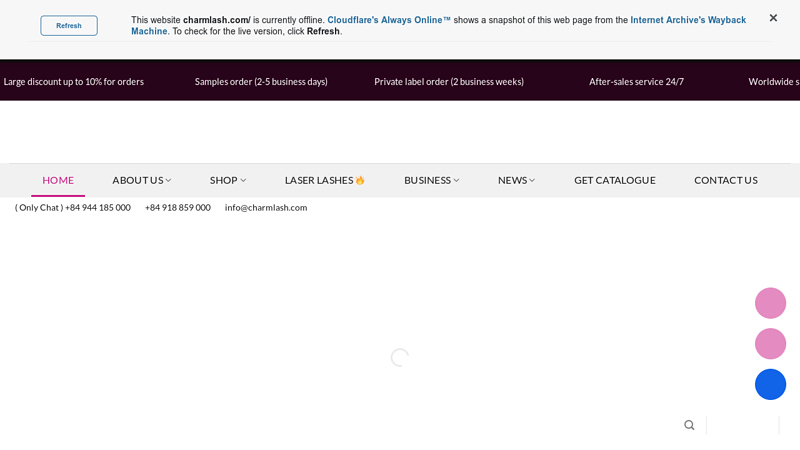800x450 pixels.
Task: Open the BUSINESS menu
Action: click(x=428, y=180)
